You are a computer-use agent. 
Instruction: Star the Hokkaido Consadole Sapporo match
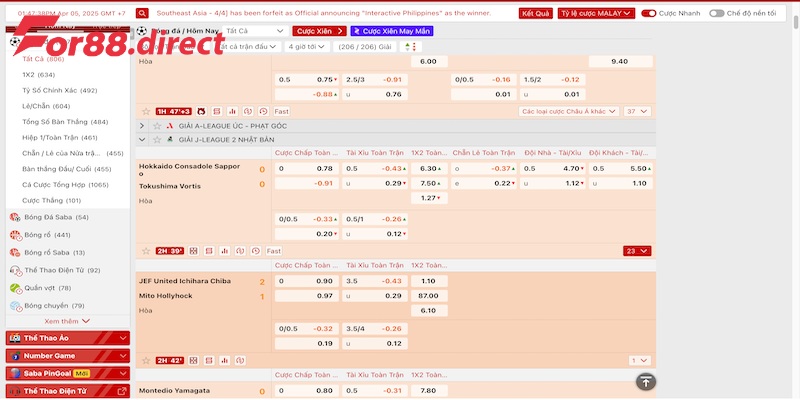(x=146, y=250)
